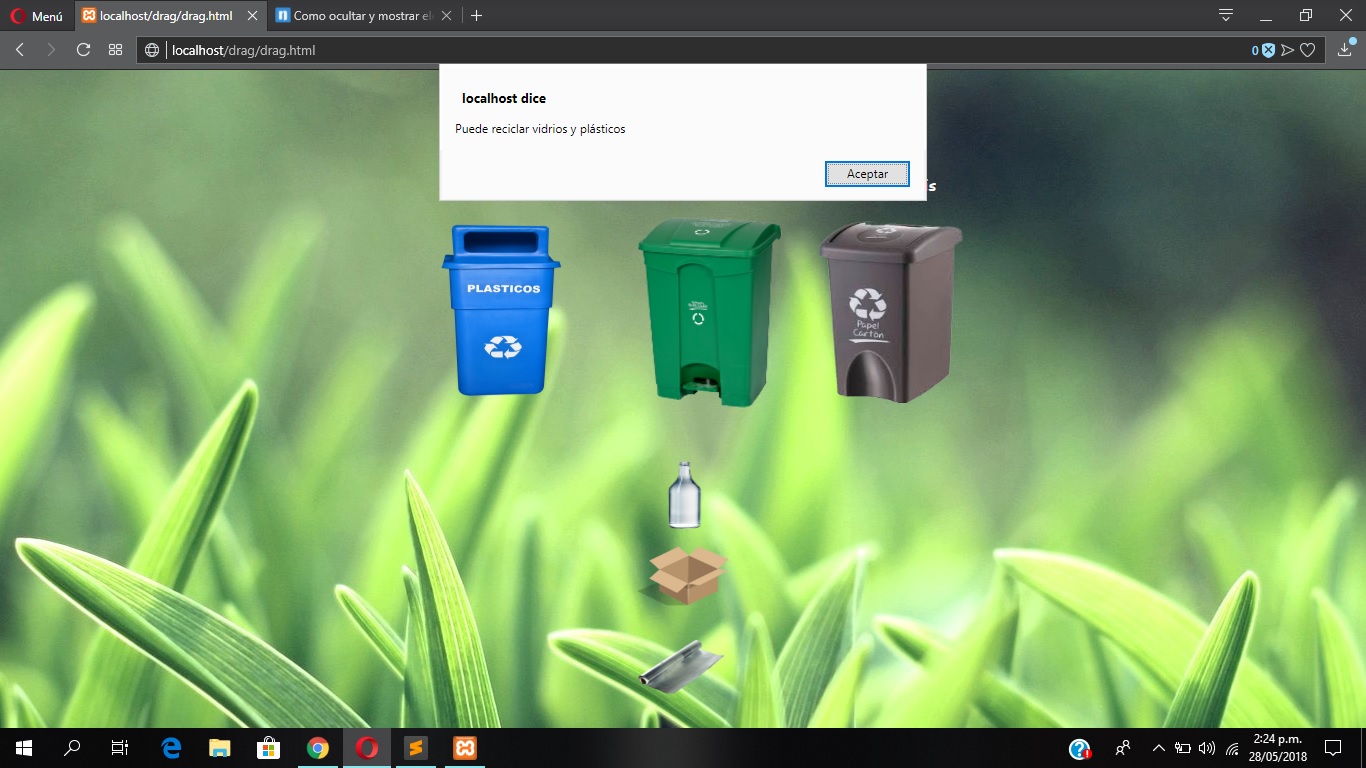Open XAMPP from the taskbar

465,748
